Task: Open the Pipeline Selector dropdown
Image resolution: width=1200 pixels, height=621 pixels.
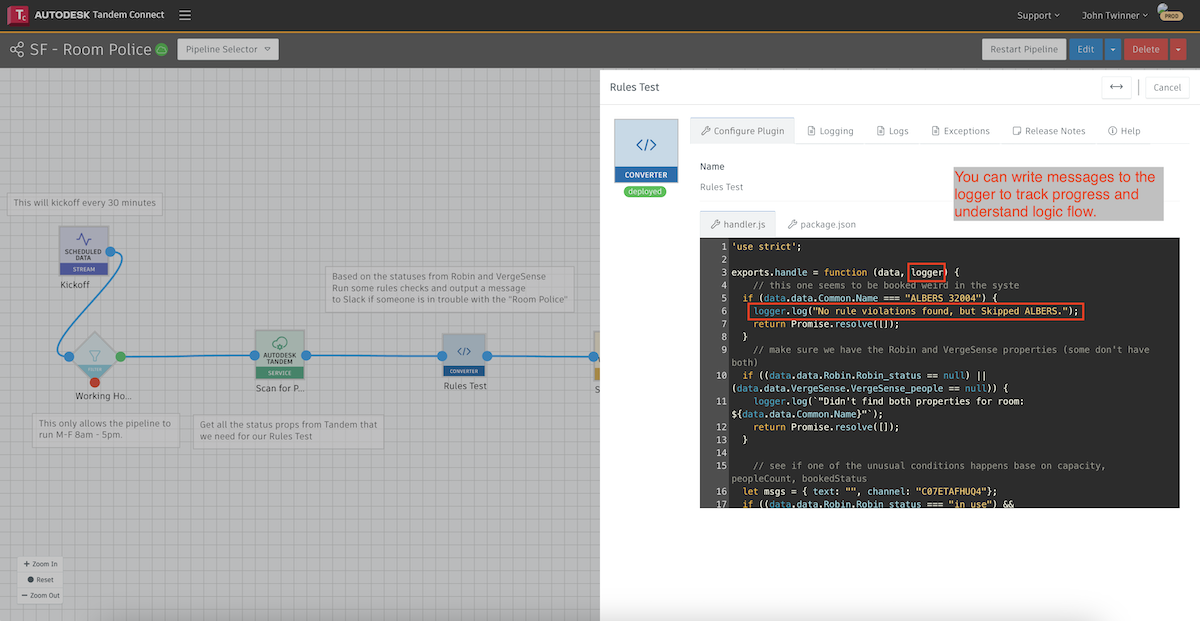Action: (x=228, y=49)
